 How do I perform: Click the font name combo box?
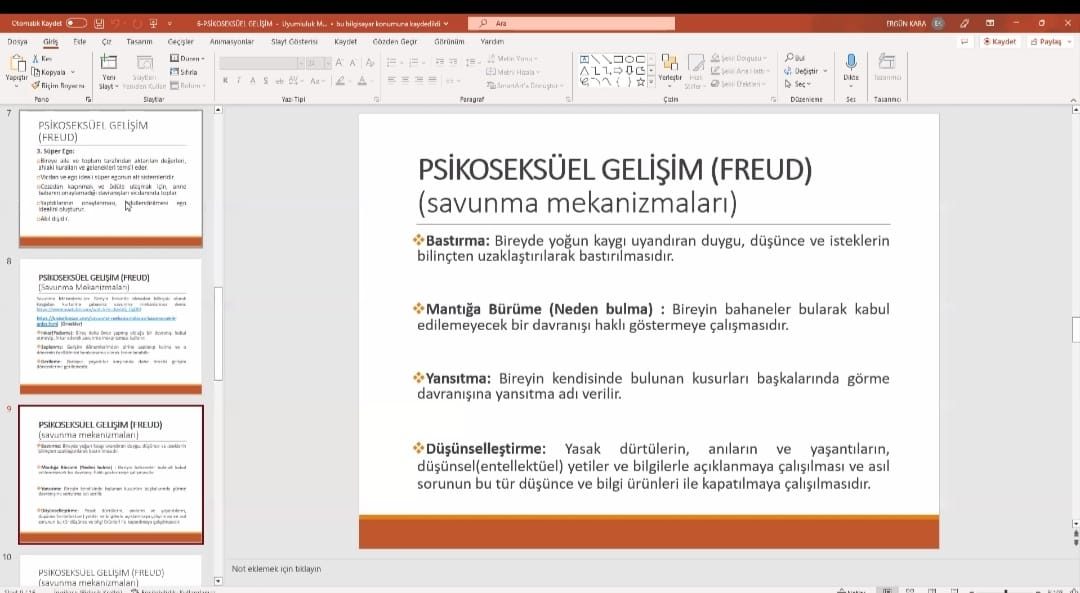click(x=262, y=63)
